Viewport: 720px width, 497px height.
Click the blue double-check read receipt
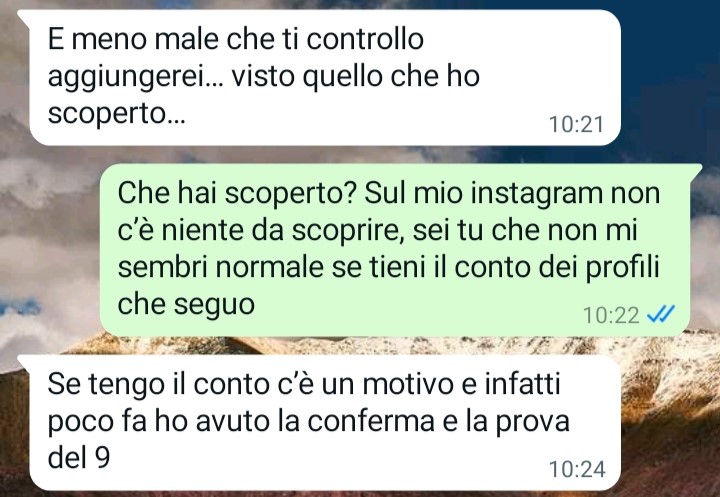click(x=661, y=315)
